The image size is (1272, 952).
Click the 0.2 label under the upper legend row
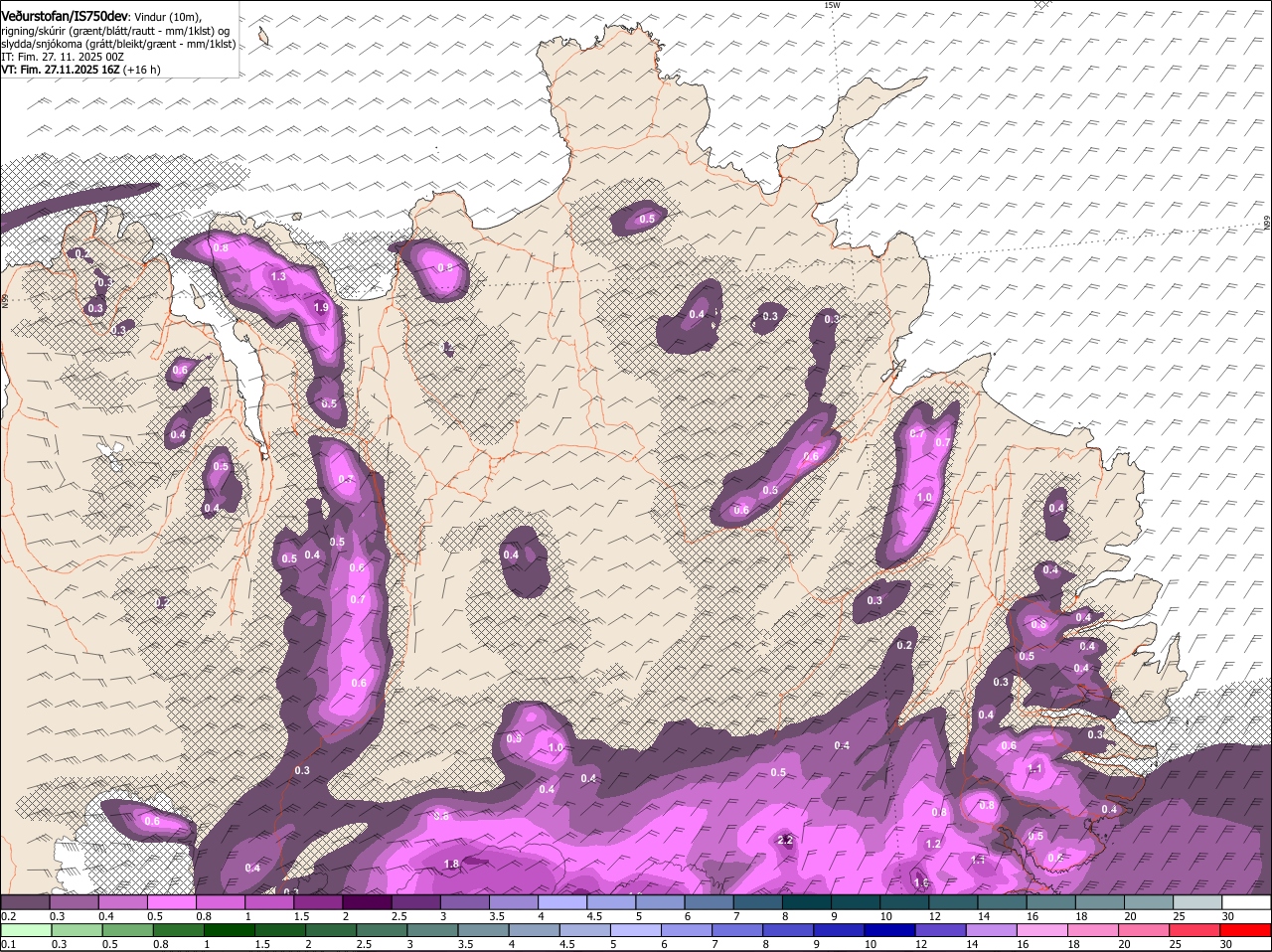9,916
